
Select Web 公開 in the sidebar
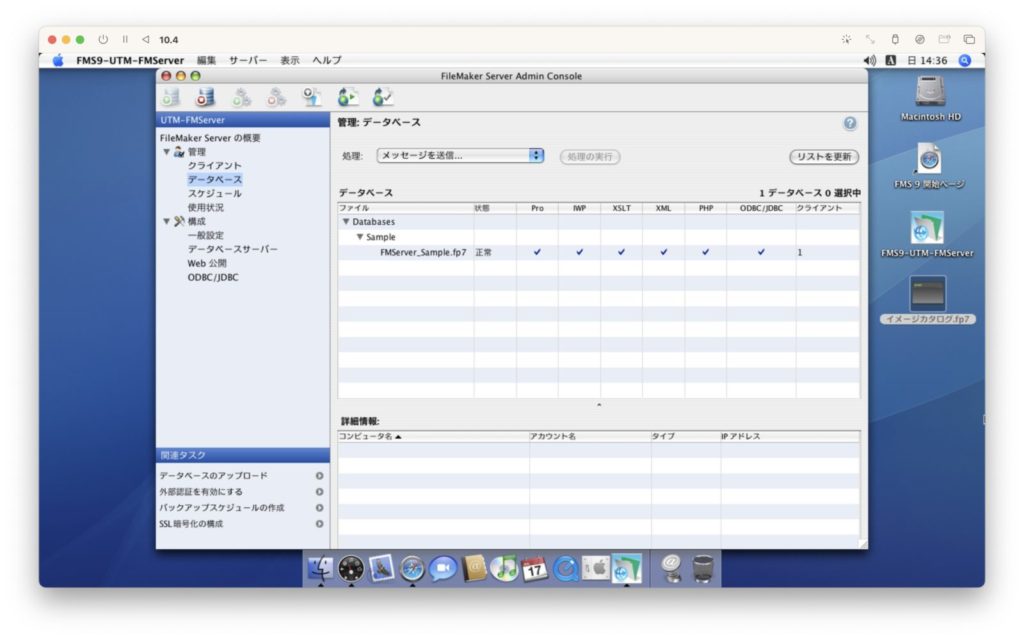(x=207, y=263)
